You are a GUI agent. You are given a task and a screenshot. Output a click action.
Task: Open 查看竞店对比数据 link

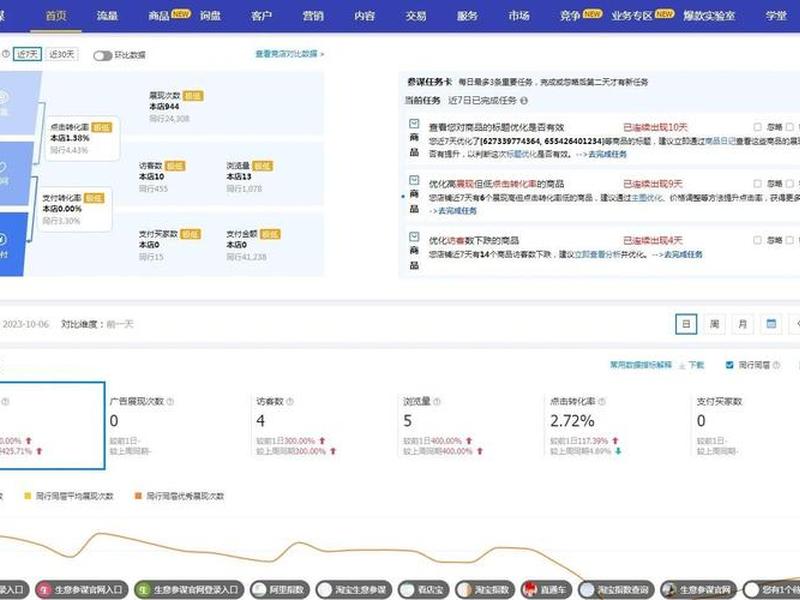click(x=289, y=54)
